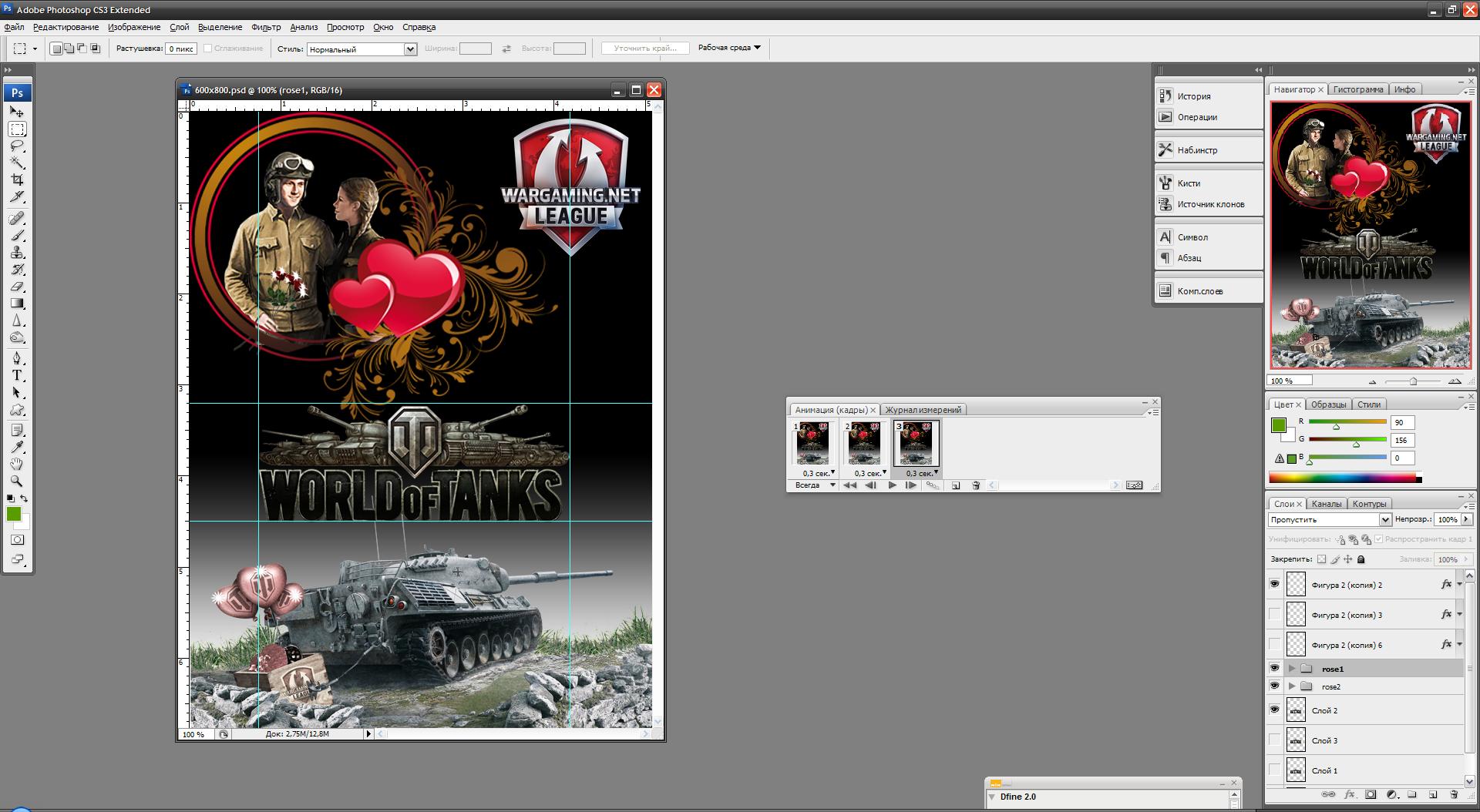Image resolution: width=1480 pixels, height=812 pixels.
Task: Select the Pen tool
Action: 17,358
